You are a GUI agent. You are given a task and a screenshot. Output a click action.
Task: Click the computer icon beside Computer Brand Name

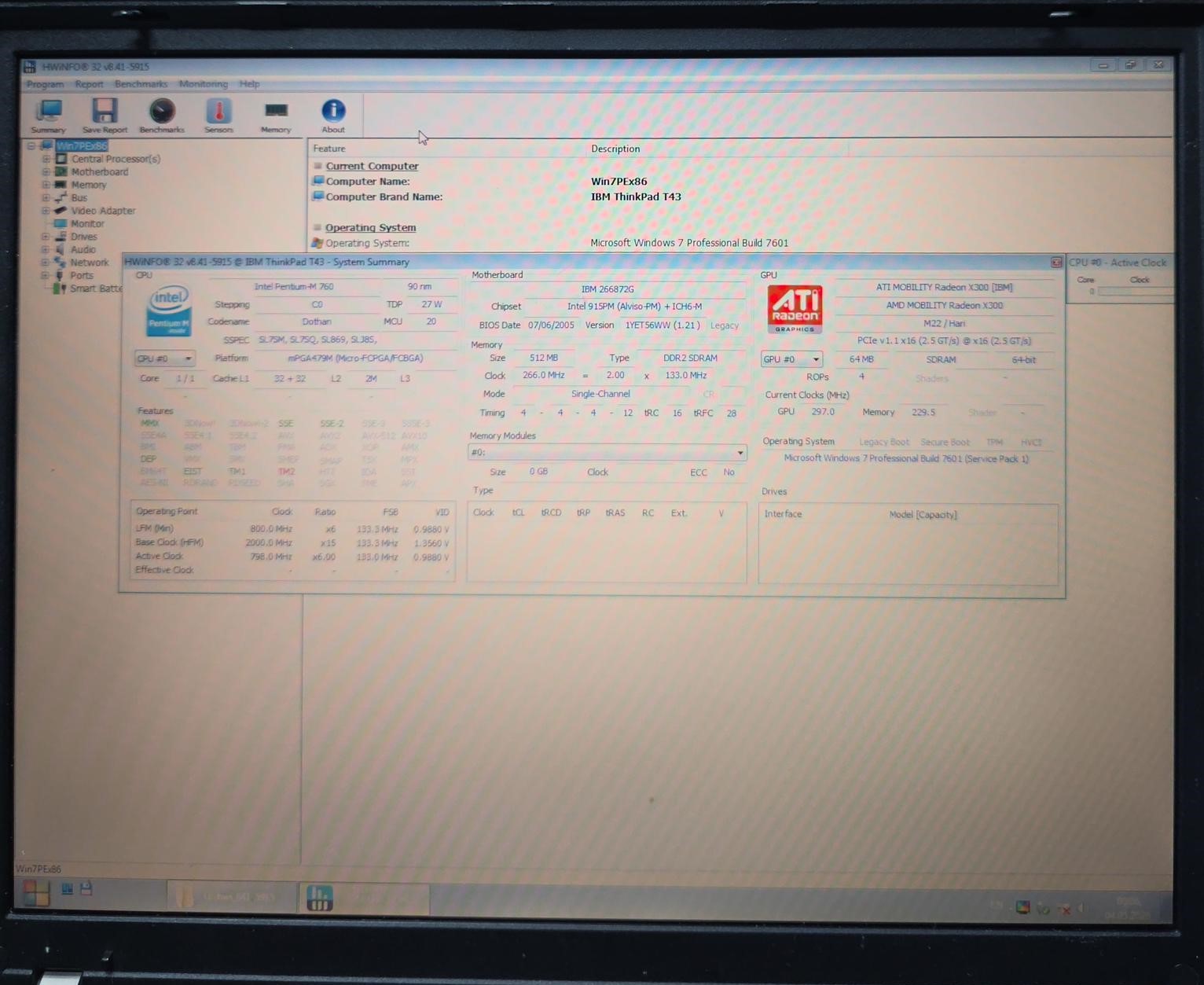click(x=318, y=197)
